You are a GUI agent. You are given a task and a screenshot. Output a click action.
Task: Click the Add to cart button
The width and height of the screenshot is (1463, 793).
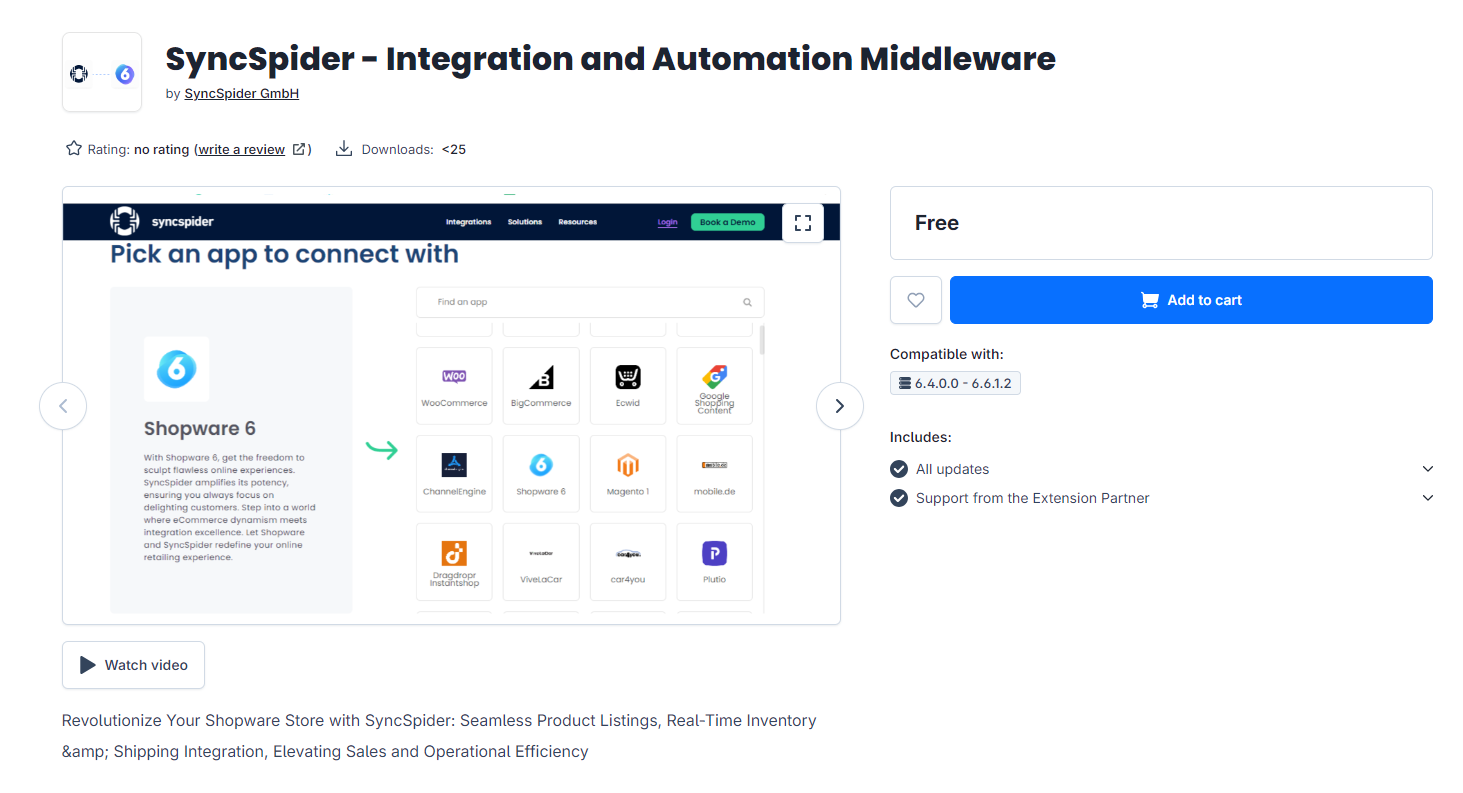click(x=1191, y=300)
